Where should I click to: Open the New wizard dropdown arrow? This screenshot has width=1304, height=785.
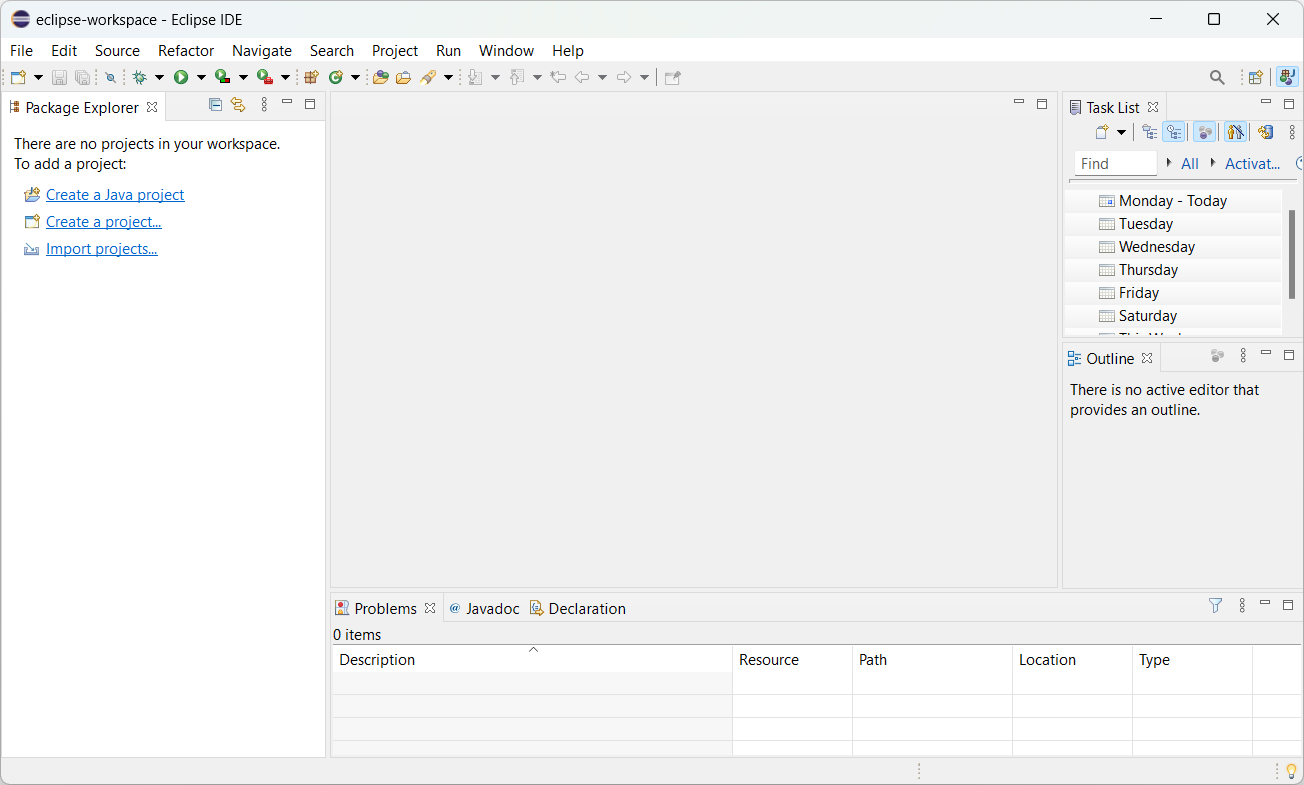click(x=38, y=77)
